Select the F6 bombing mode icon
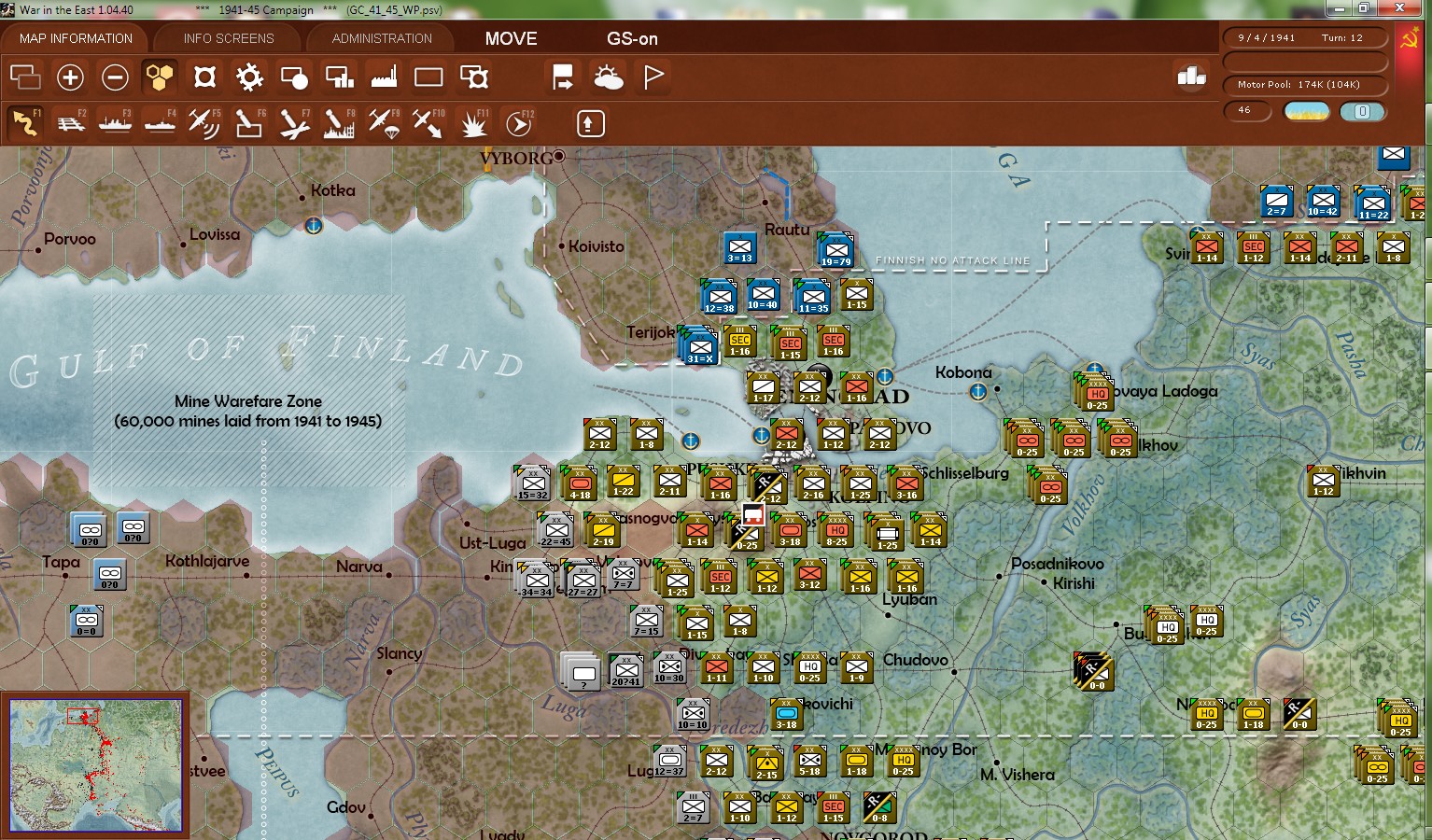The width and height of the screenshot is (1432, 840). (x=249, y=123)
